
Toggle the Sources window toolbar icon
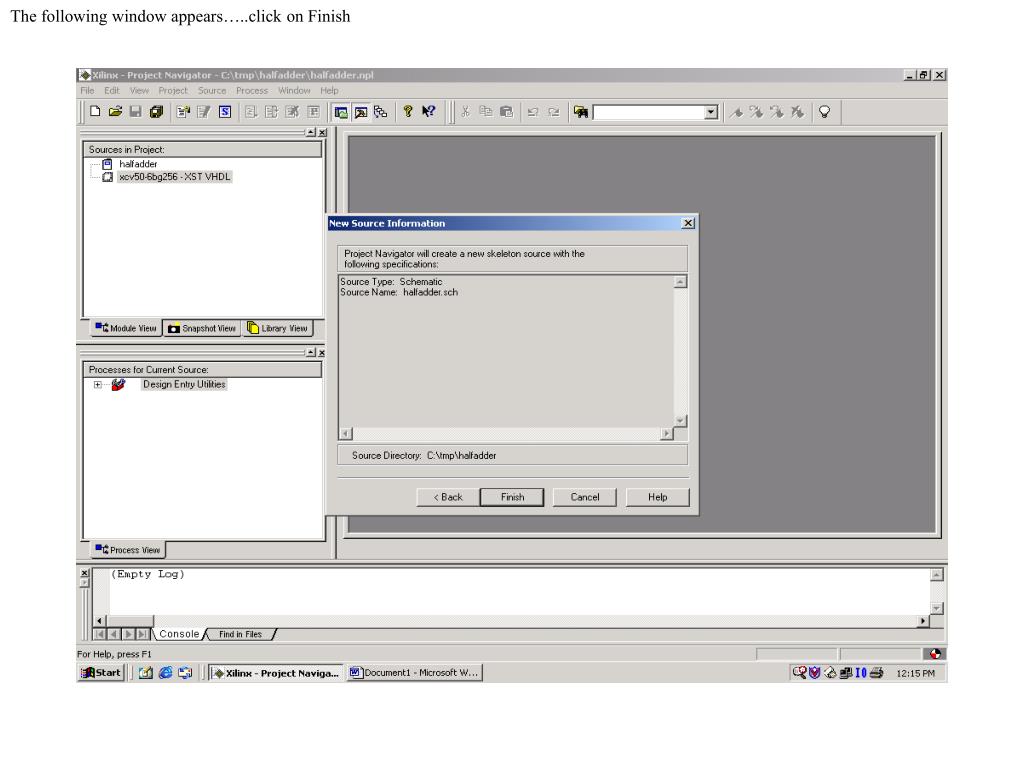(x=341, y=112)
